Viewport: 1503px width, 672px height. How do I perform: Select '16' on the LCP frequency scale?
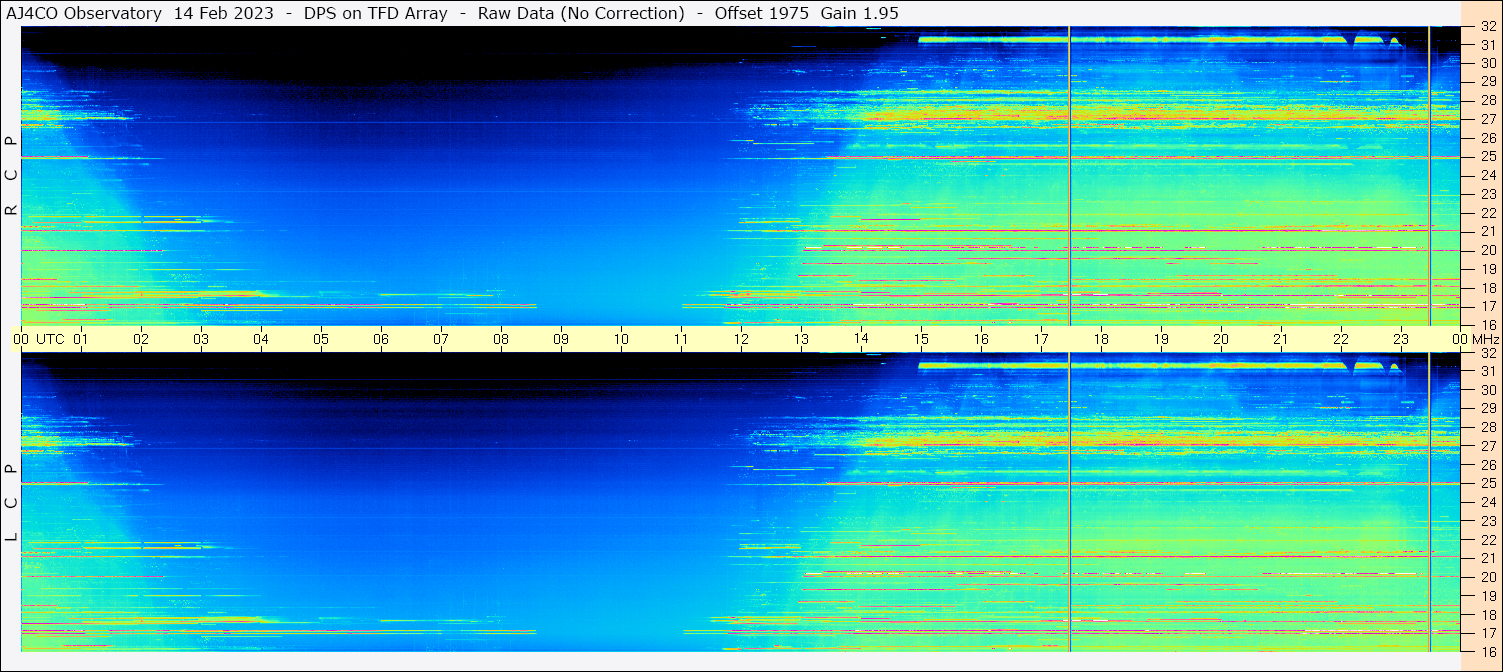[1487, 651]
